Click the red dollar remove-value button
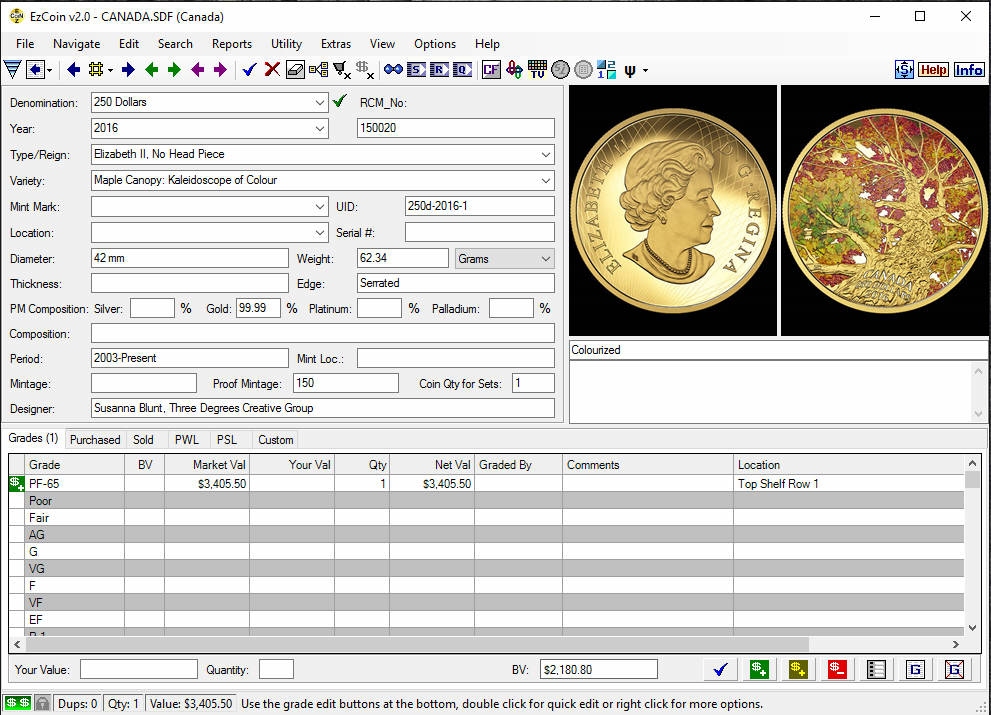Image resolution: width=991 pixels, height=715 pixels. [x=837, y=669]
